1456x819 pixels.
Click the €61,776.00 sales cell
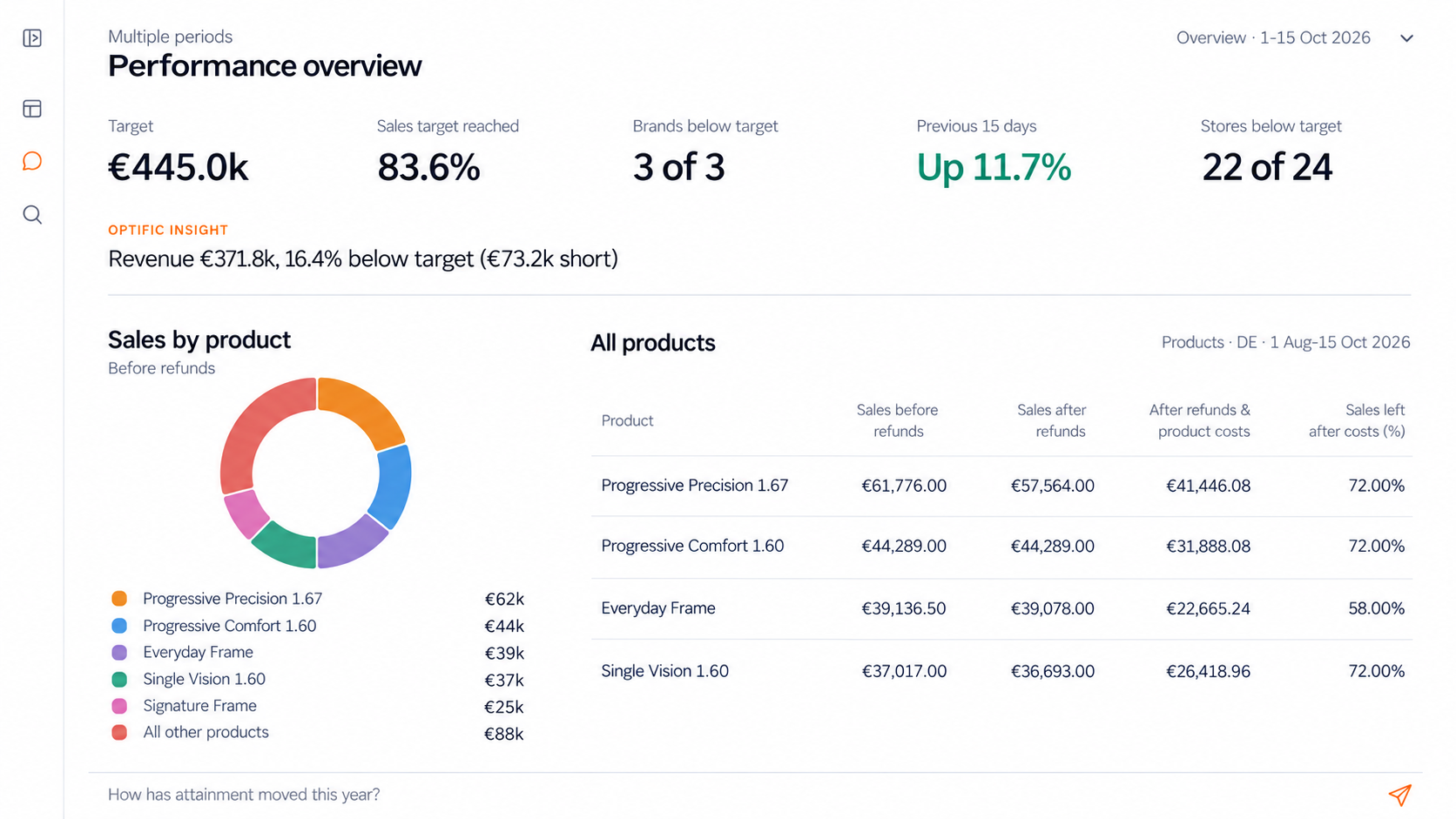pyautogui.click(x=904, y=486)
